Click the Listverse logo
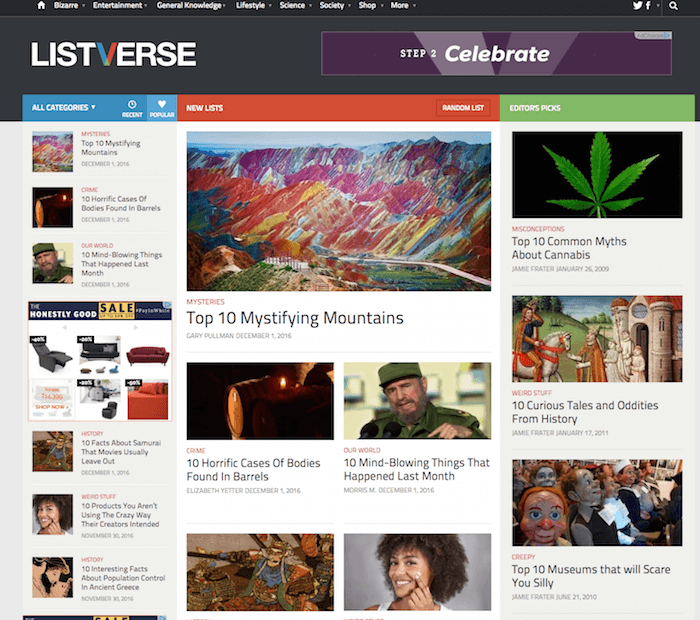700x620 pixels. tap(113, 54)
